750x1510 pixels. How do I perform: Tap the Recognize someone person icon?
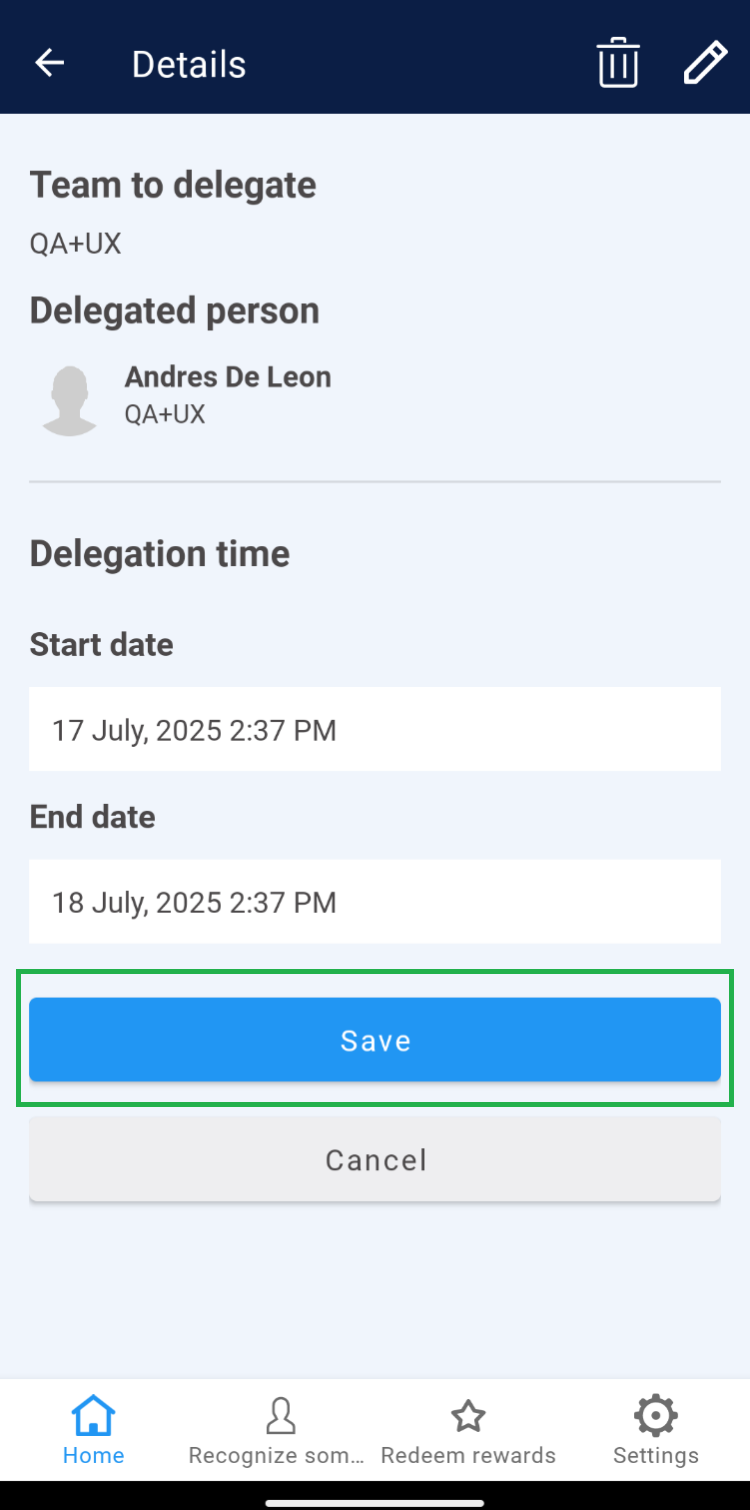280,1416
